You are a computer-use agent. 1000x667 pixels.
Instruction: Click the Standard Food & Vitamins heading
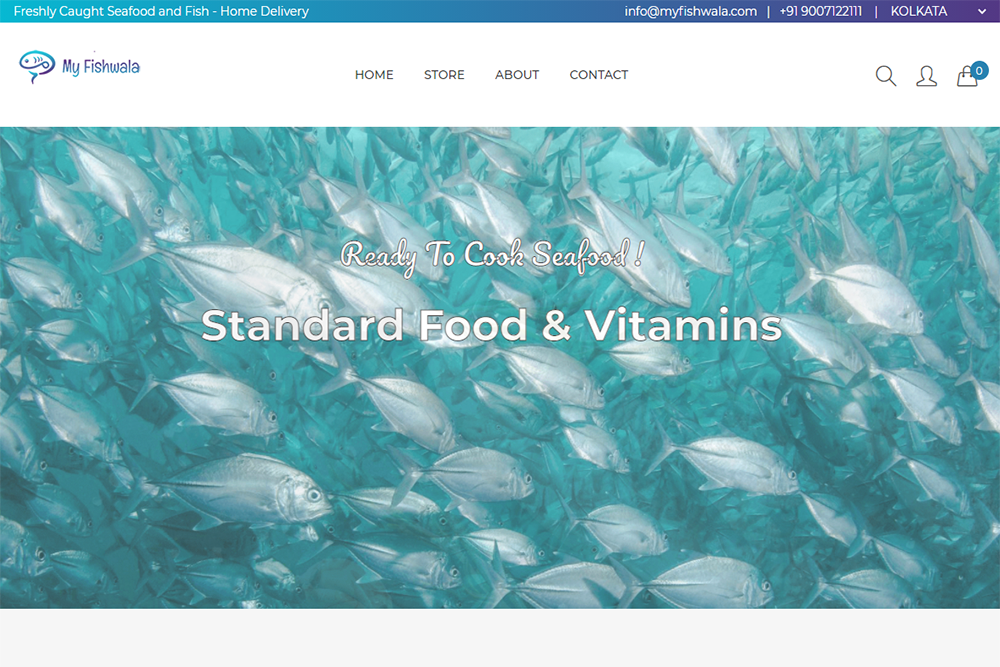pos(491,325)
